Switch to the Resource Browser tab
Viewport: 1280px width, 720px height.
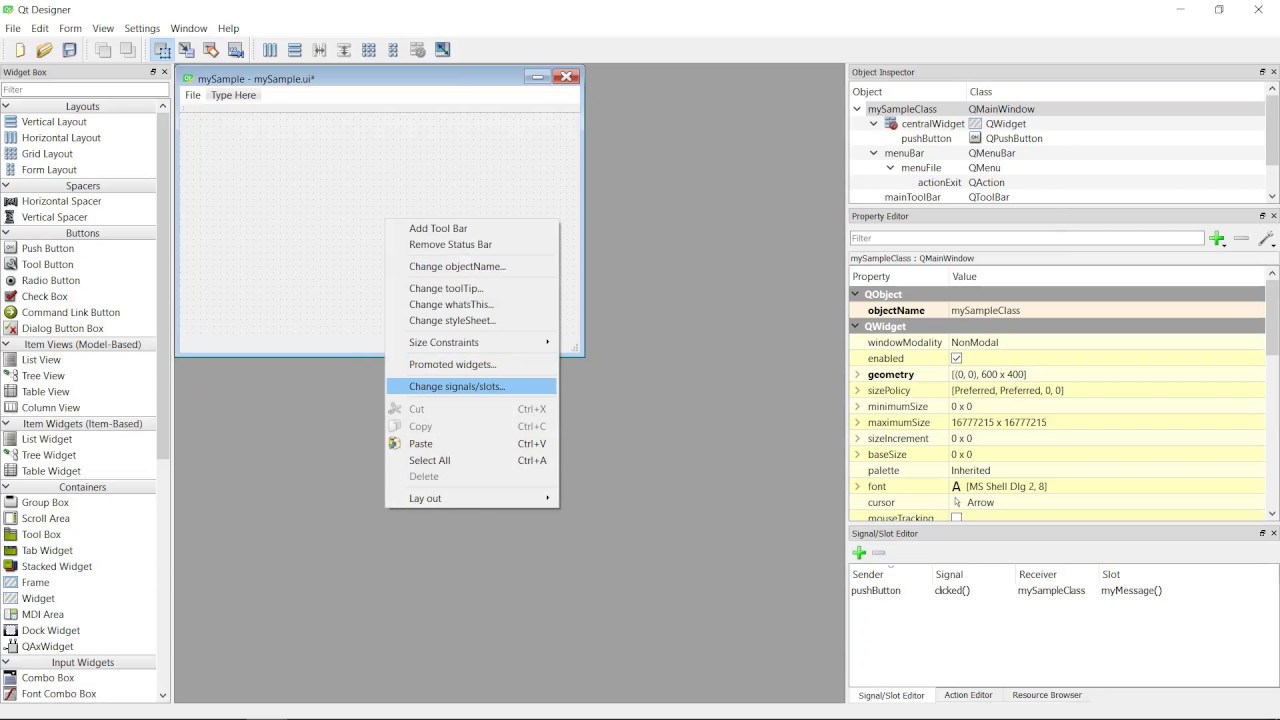click(1047, 695)
